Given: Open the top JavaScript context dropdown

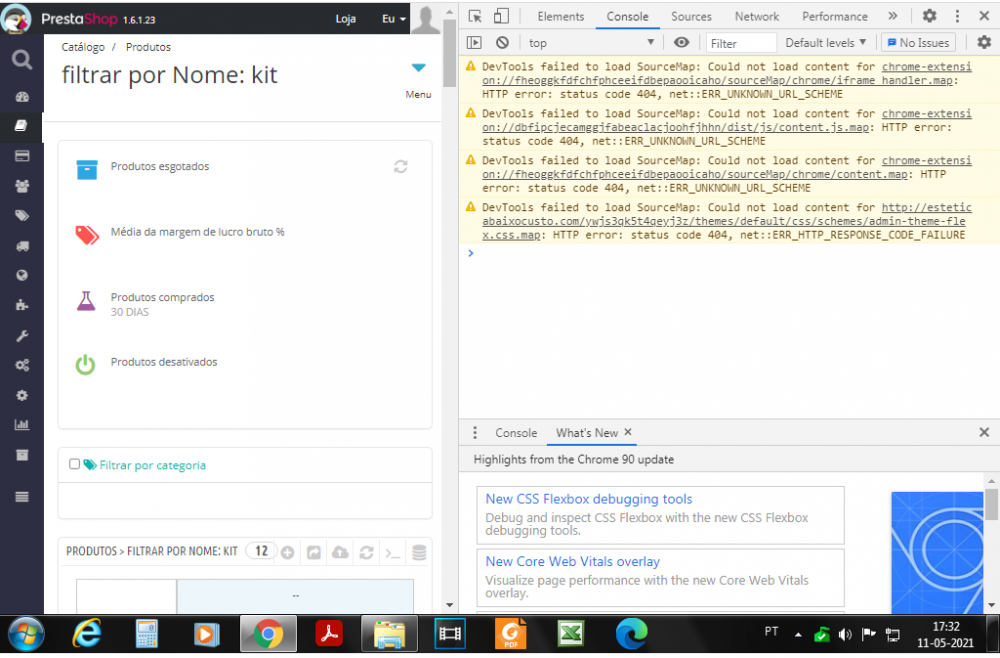Looking at the screenshot, I should point(592,43).
